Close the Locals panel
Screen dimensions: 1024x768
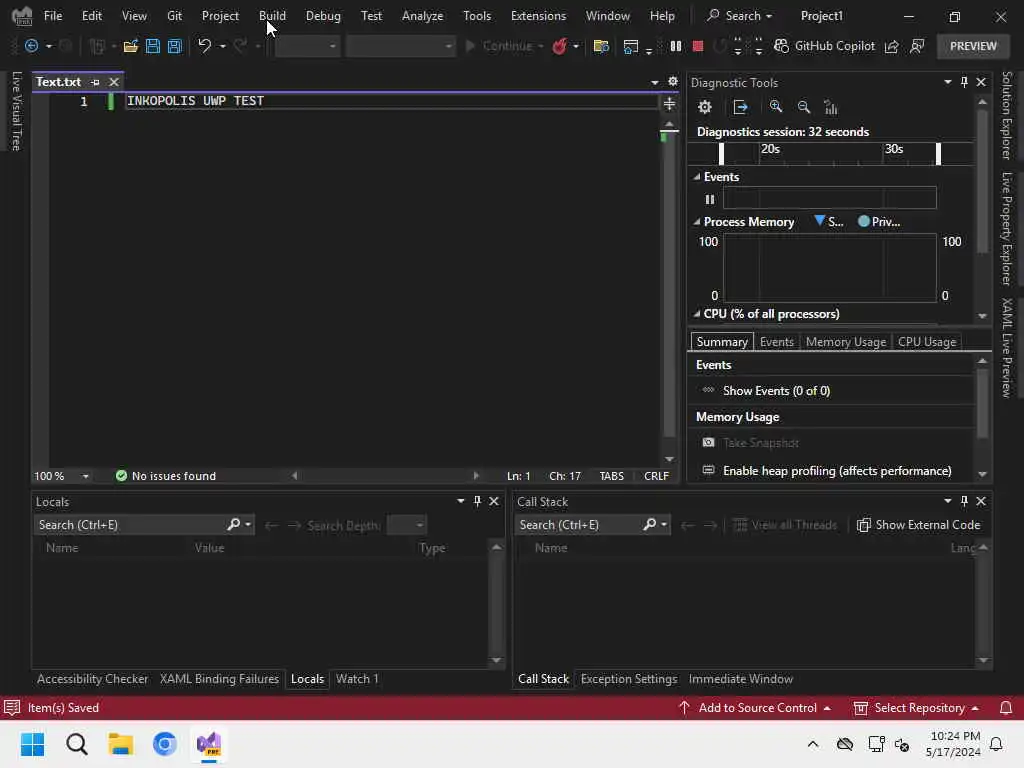[494, 501]
